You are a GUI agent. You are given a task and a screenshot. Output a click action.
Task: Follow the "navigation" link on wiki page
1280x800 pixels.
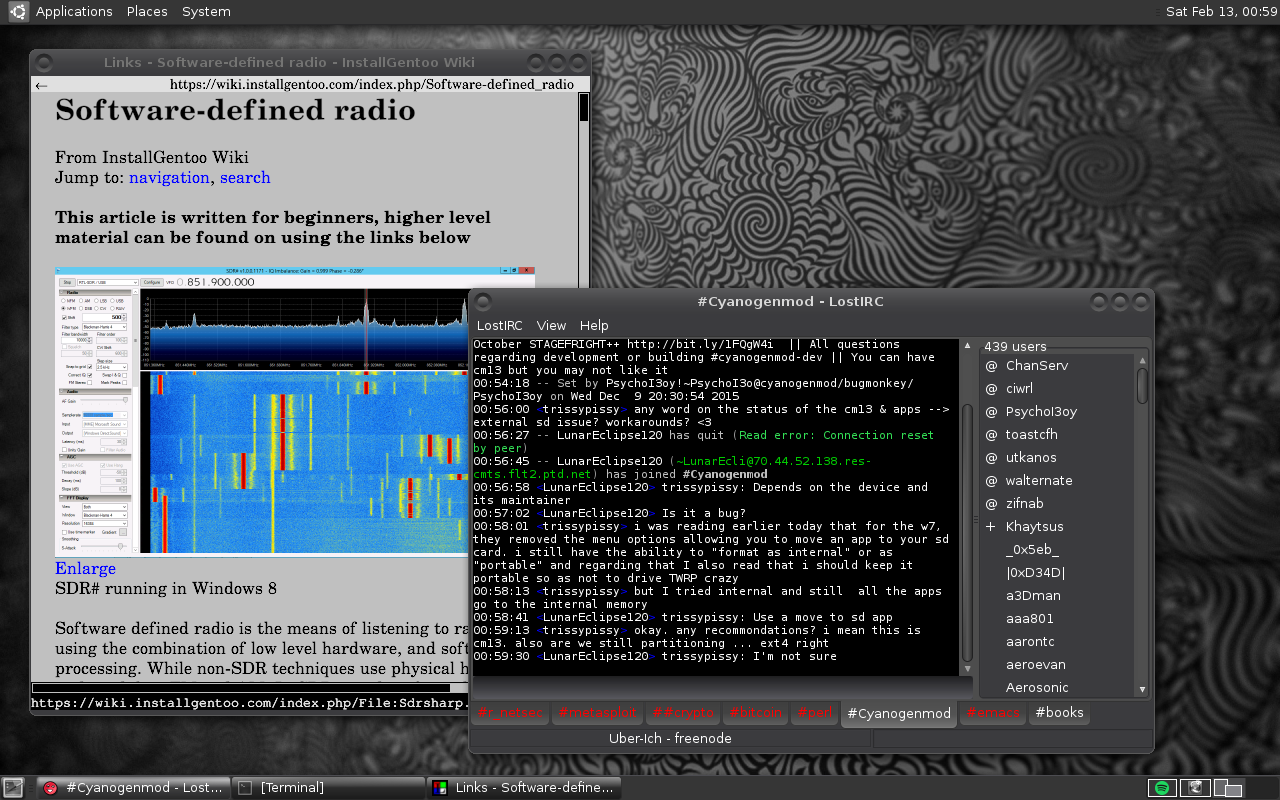point(169,177)
